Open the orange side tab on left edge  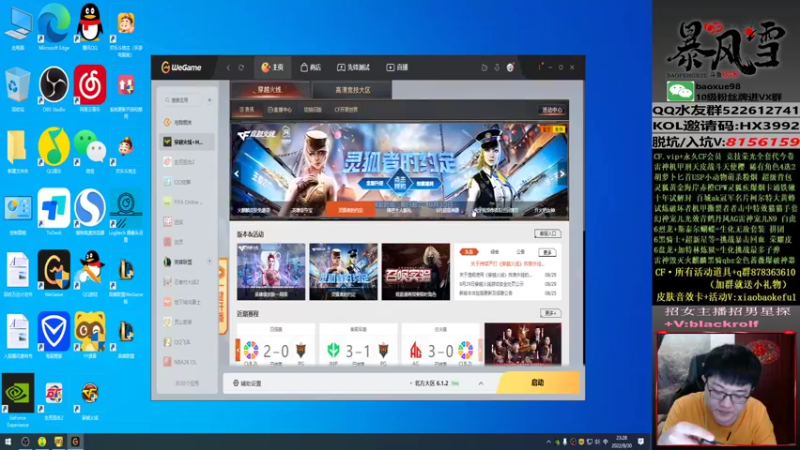tap(223, 296)
